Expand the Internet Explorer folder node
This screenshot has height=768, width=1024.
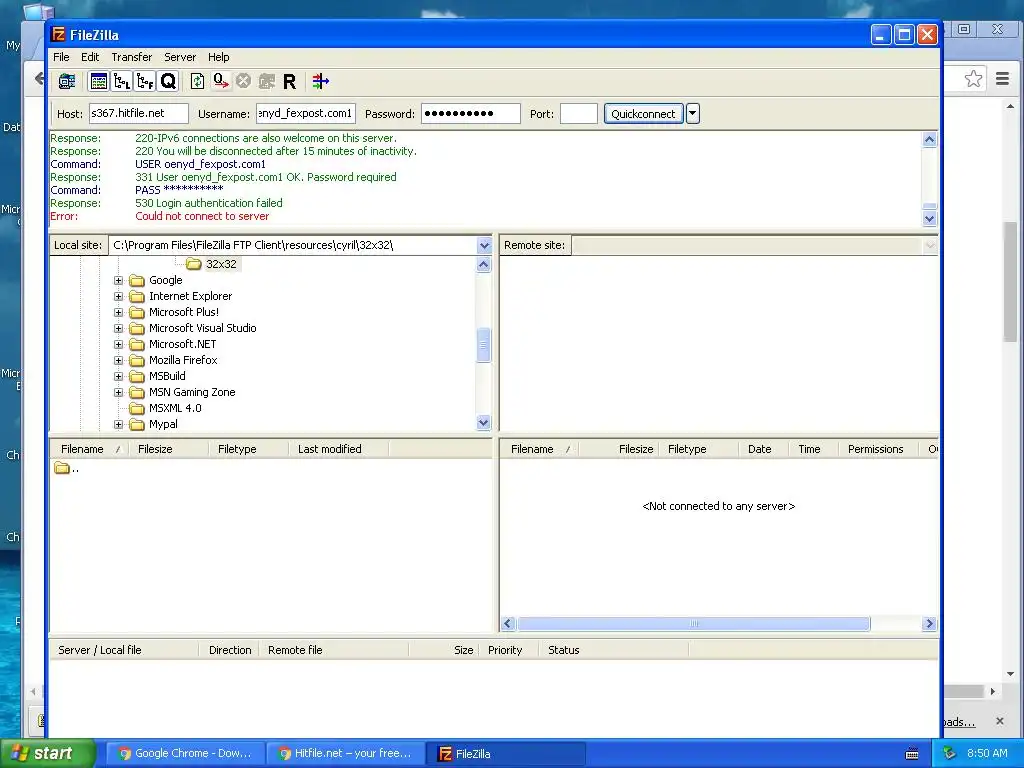click(118, 296)
